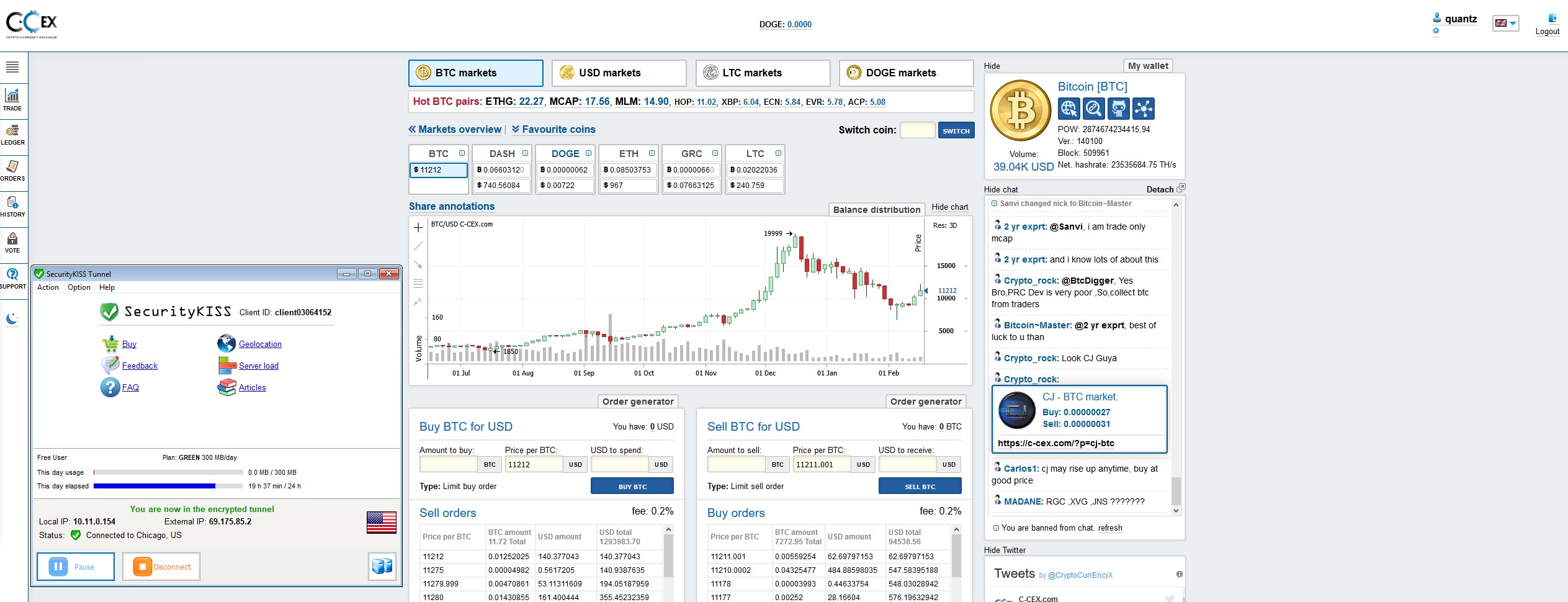Click the Amount to buy BTC field
This screenshot has width=1568, height=602.
point(449,464)
